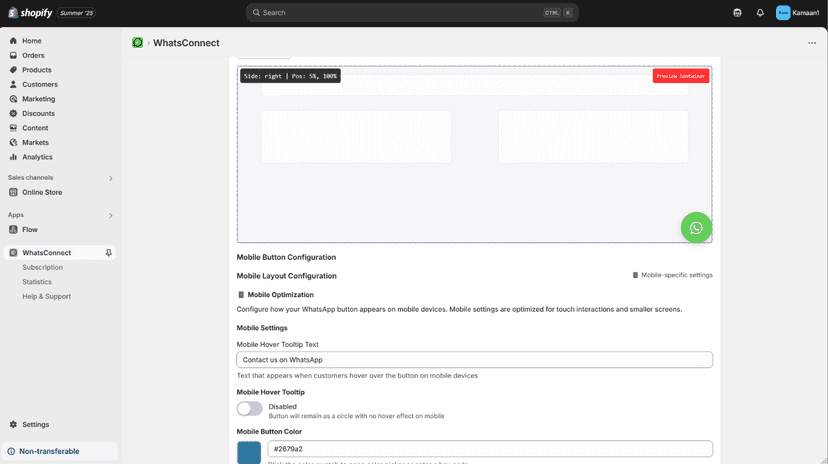The image size is (828, 466).
Task: Select Help & Support in sidebar
Action: tap(46, 296)
